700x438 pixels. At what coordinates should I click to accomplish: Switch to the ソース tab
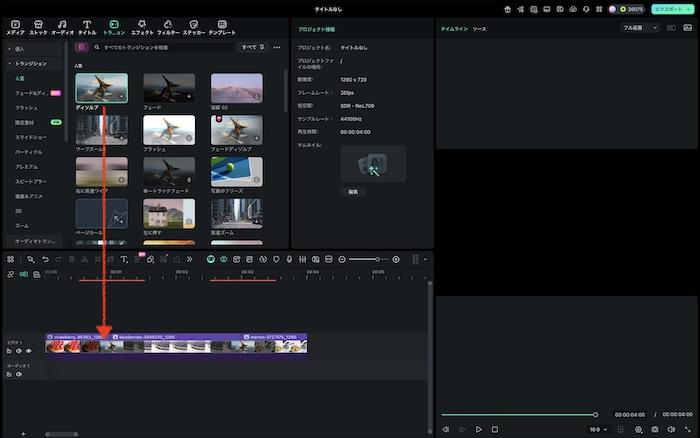pos(480,29)
